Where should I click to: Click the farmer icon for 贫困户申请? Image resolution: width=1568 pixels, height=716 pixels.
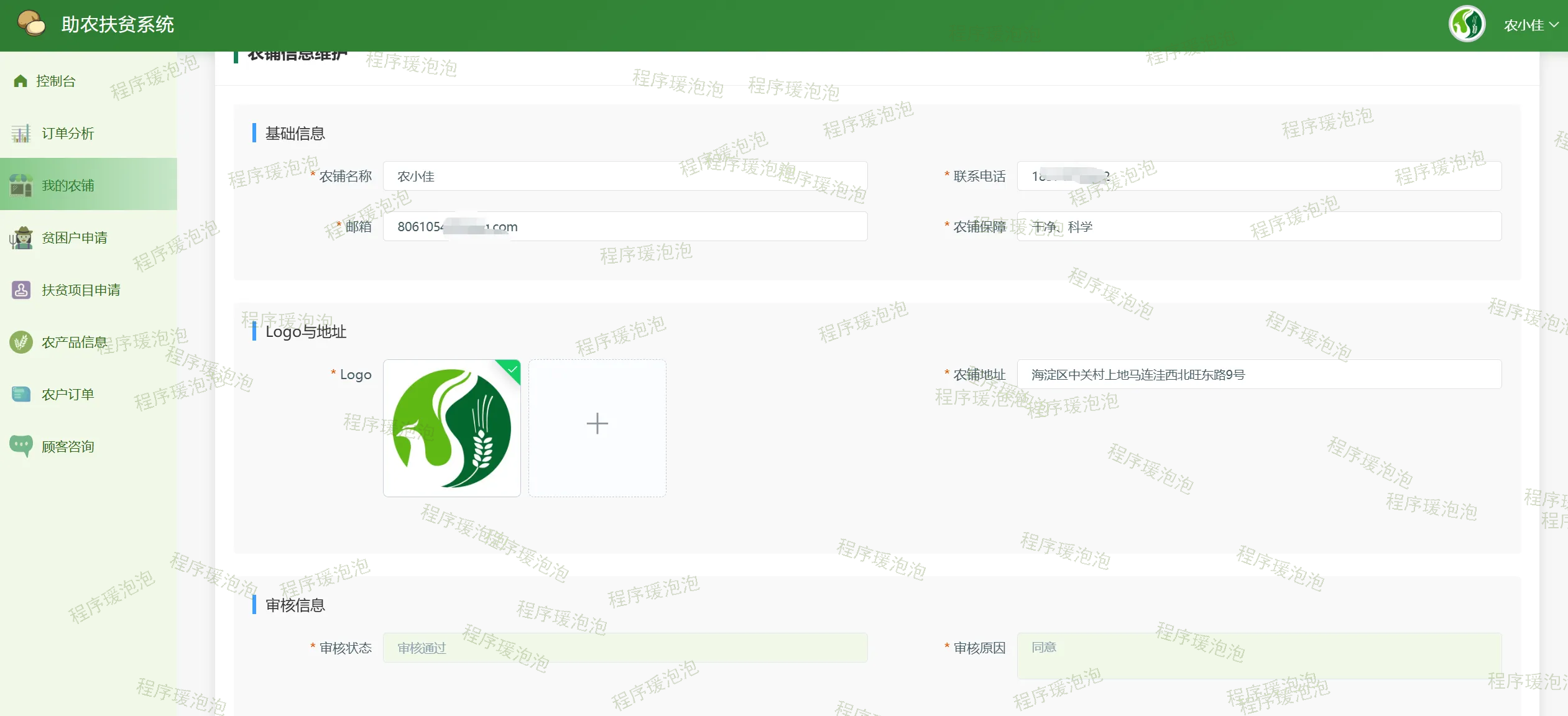tap(21, 237)
